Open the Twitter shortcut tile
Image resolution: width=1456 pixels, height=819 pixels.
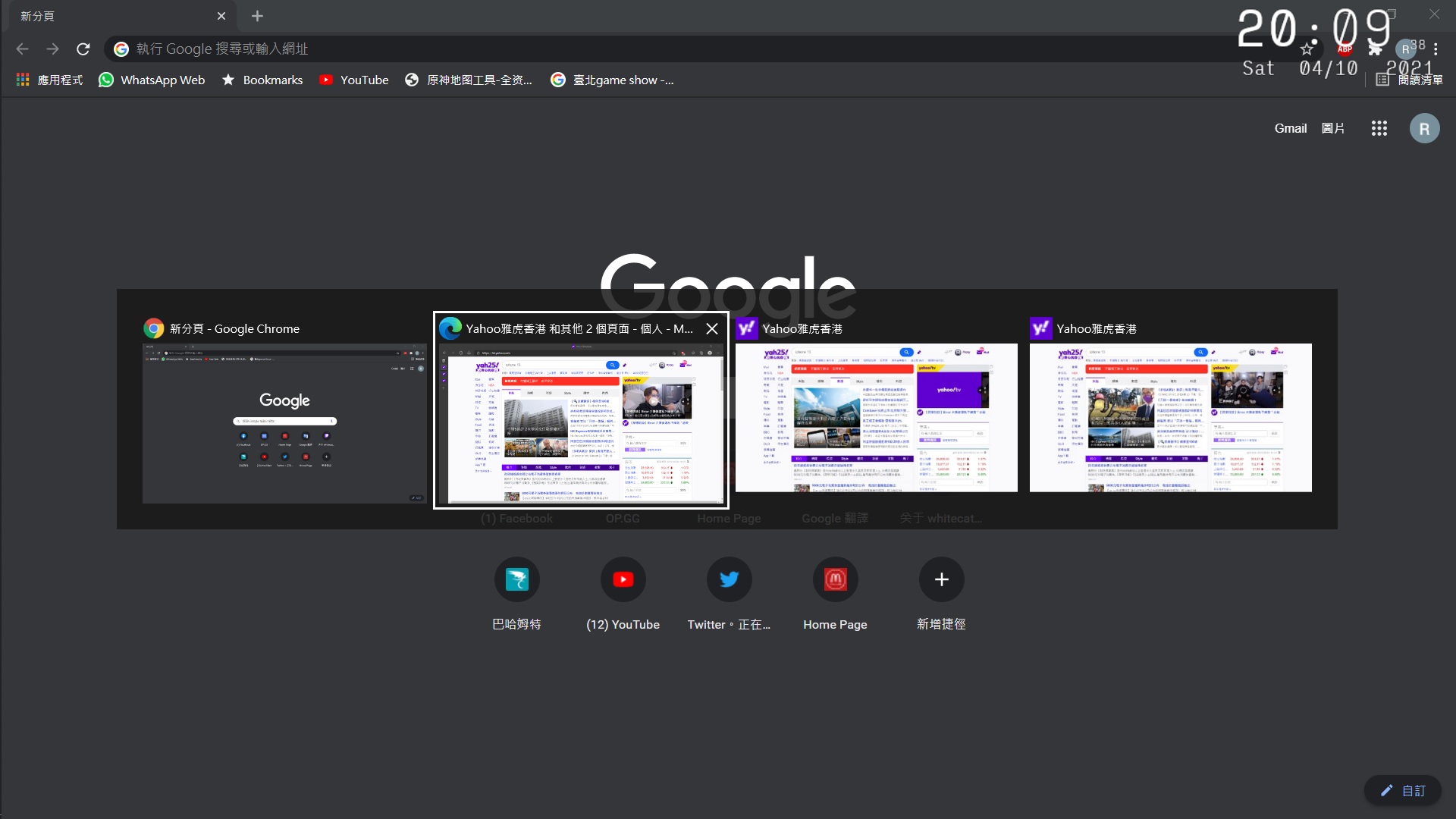click(729, 595)
